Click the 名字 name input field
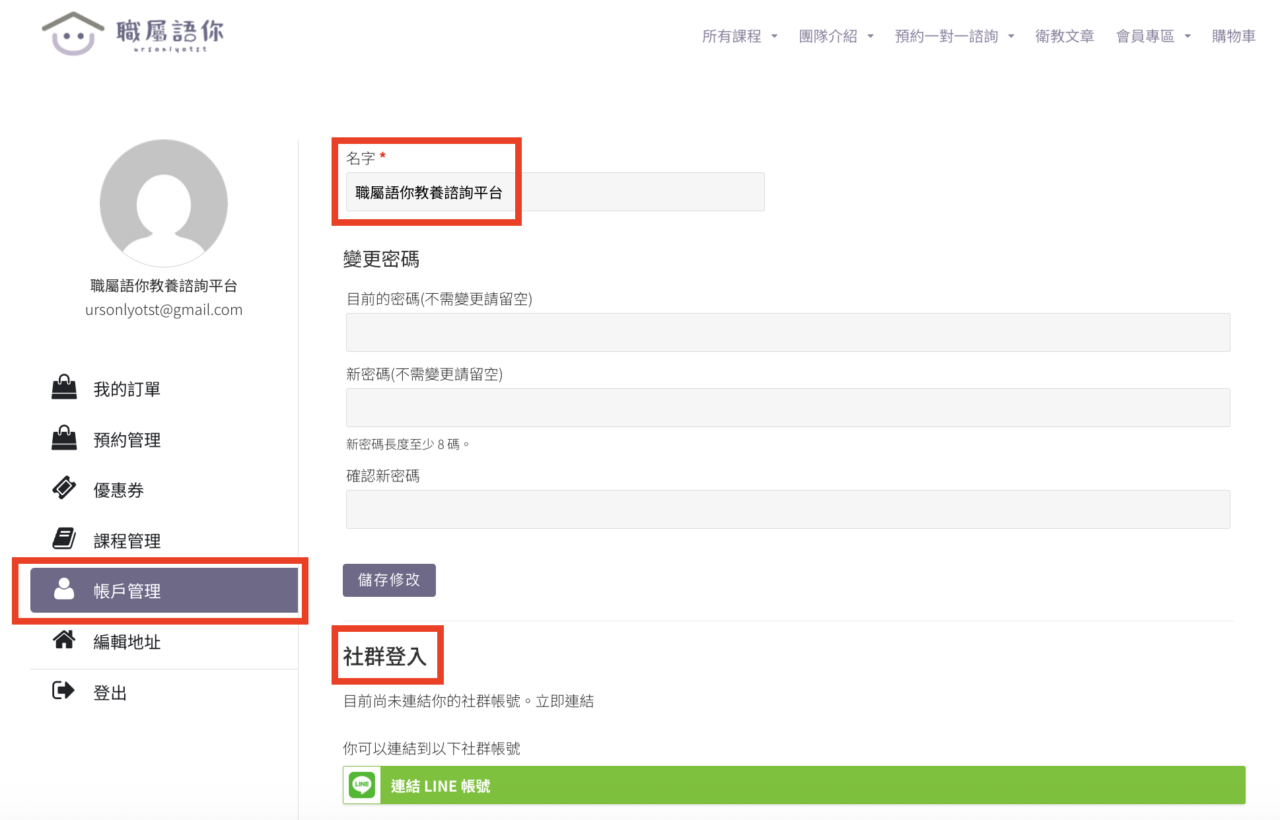The image size is (1280, 820). pyautogui.click(x=555, y=192)
